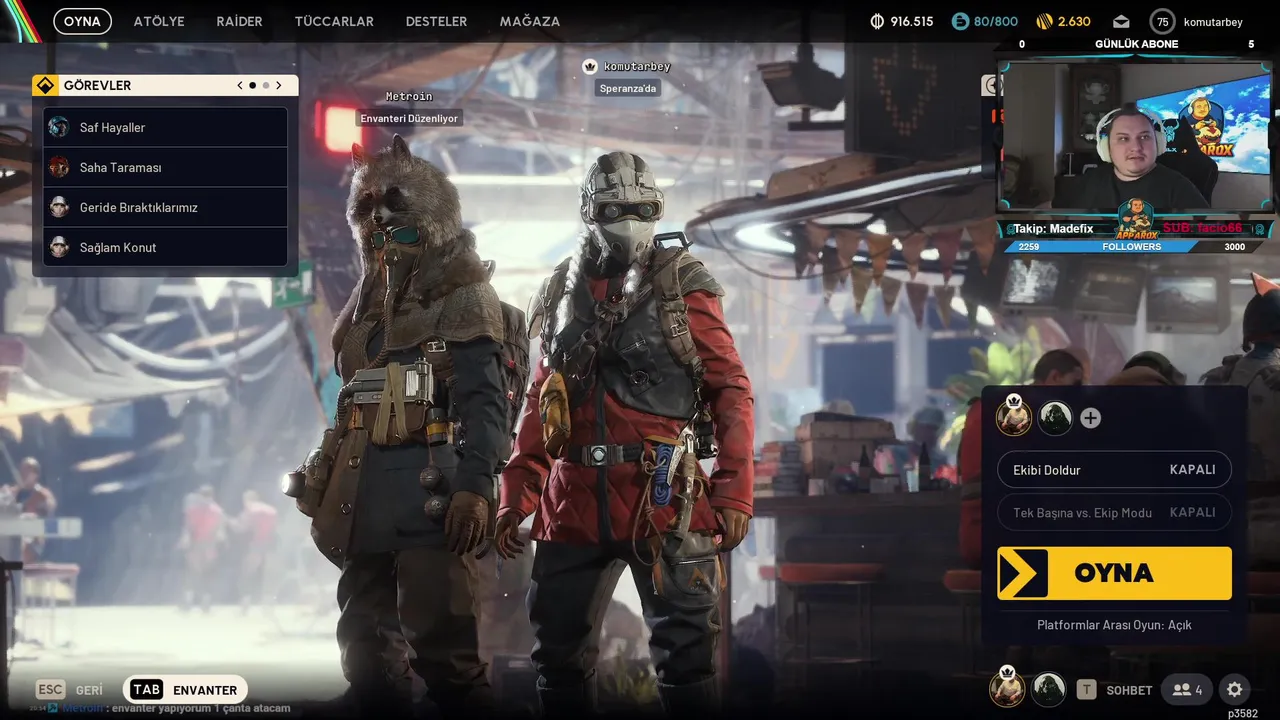
Task: Open the mail inbox envelope icon
Action: [x=1121, y=21]
